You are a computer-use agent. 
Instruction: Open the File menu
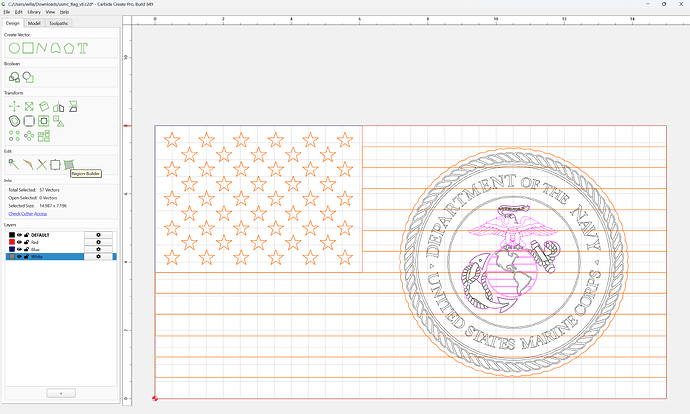pyautogui.click(x=7, y=12)
